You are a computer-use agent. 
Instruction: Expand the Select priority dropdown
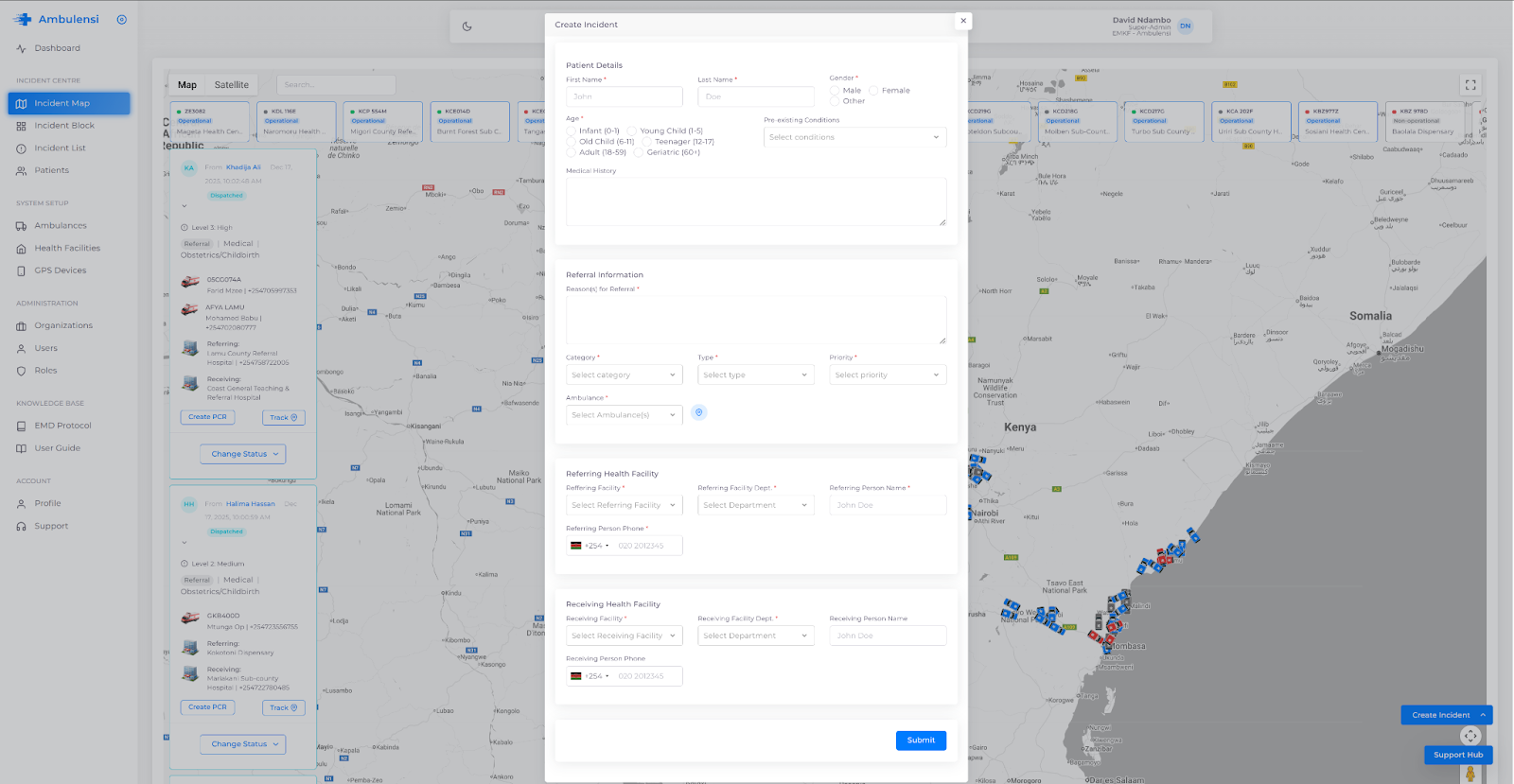[887, 375]
